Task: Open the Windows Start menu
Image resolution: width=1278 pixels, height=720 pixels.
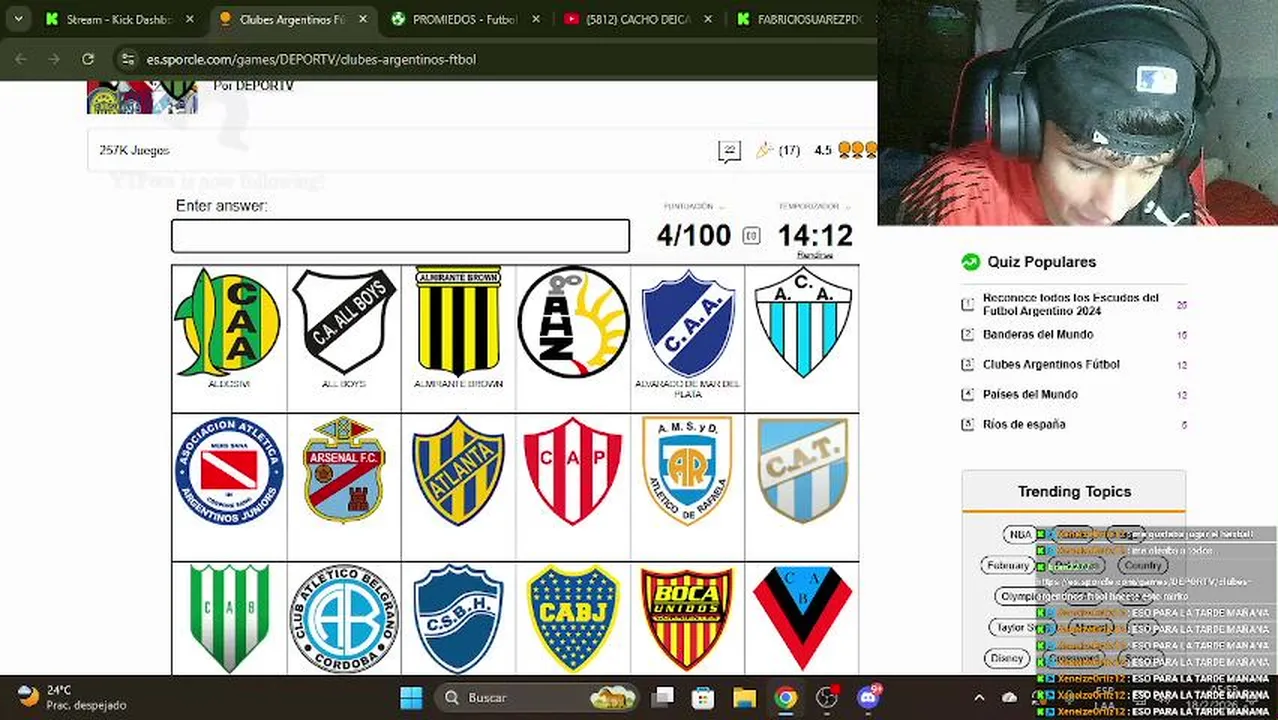Action: (411, 697)
